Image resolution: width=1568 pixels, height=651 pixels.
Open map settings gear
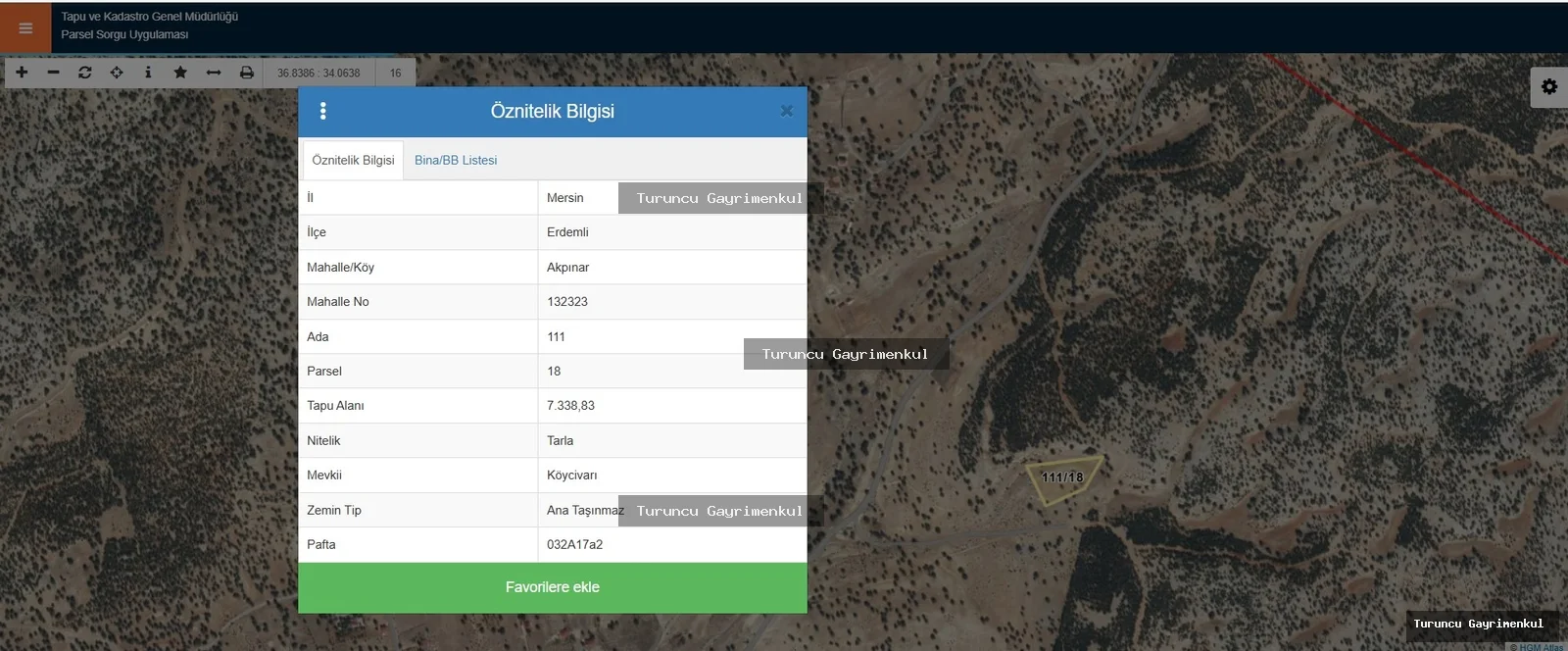click(1549, 86)
